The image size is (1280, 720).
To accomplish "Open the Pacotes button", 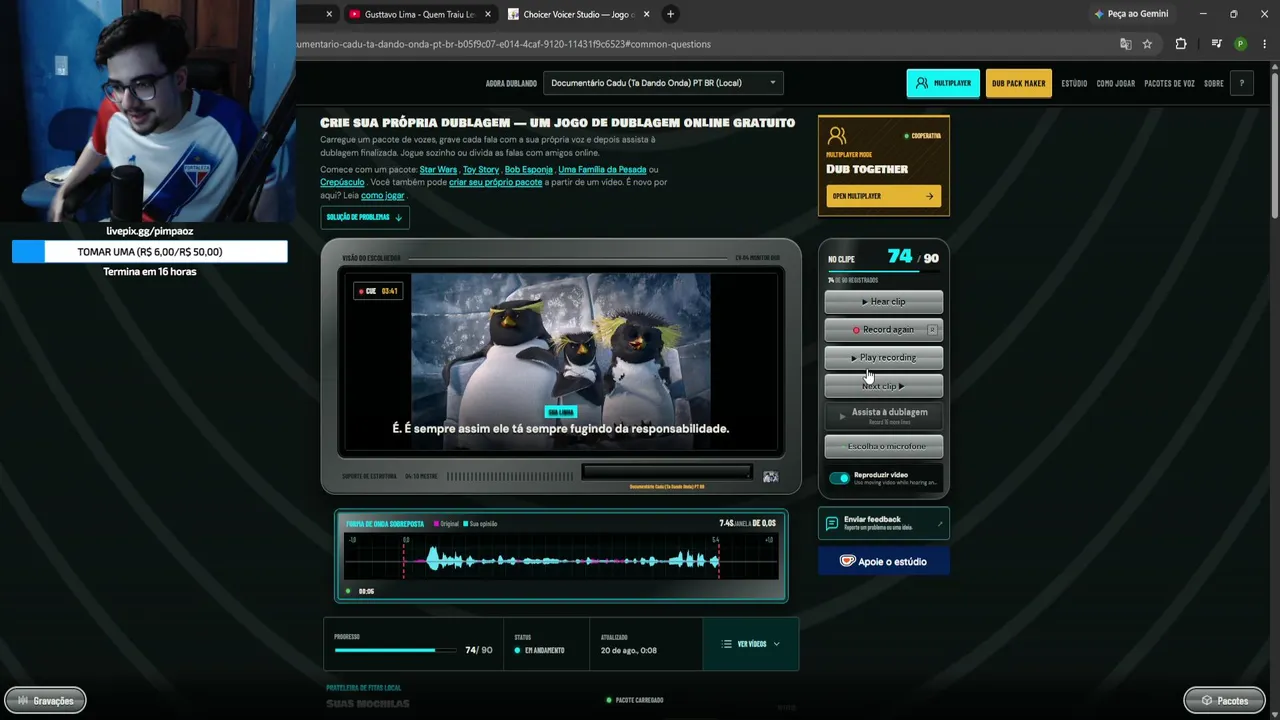I will (x=1224, y=701).
